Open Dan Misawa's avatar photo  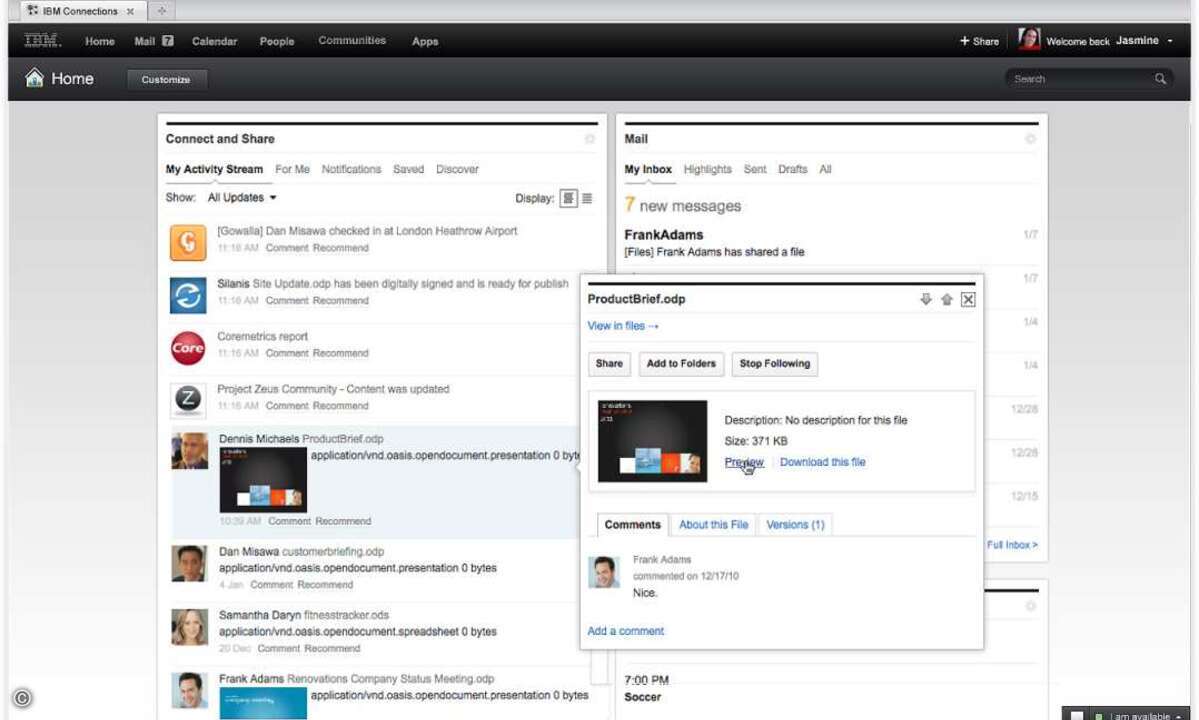tap(190, 563)
